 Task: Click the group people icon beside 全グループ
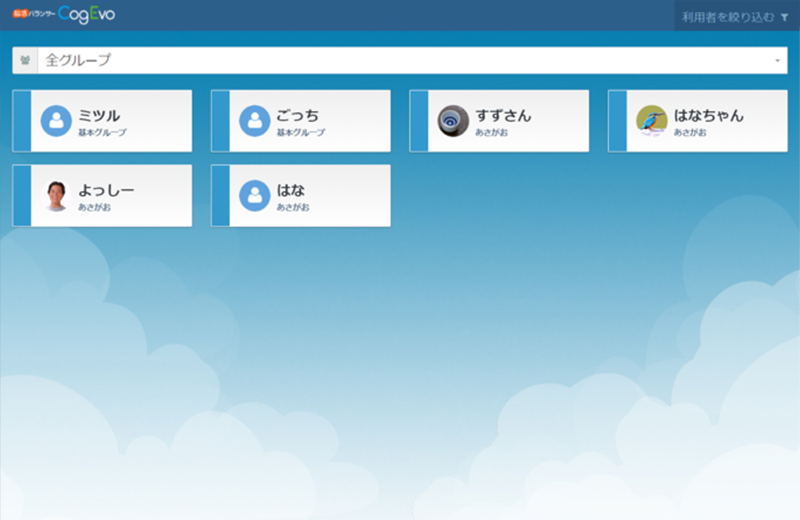pyautogui.click(x=25, y=61)
